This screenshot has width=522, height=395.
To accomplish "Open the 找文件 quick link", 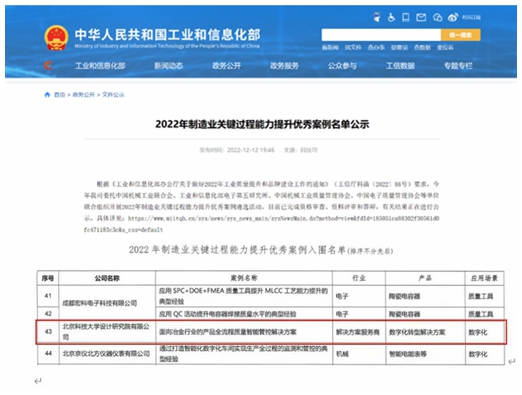I will 353,48.
